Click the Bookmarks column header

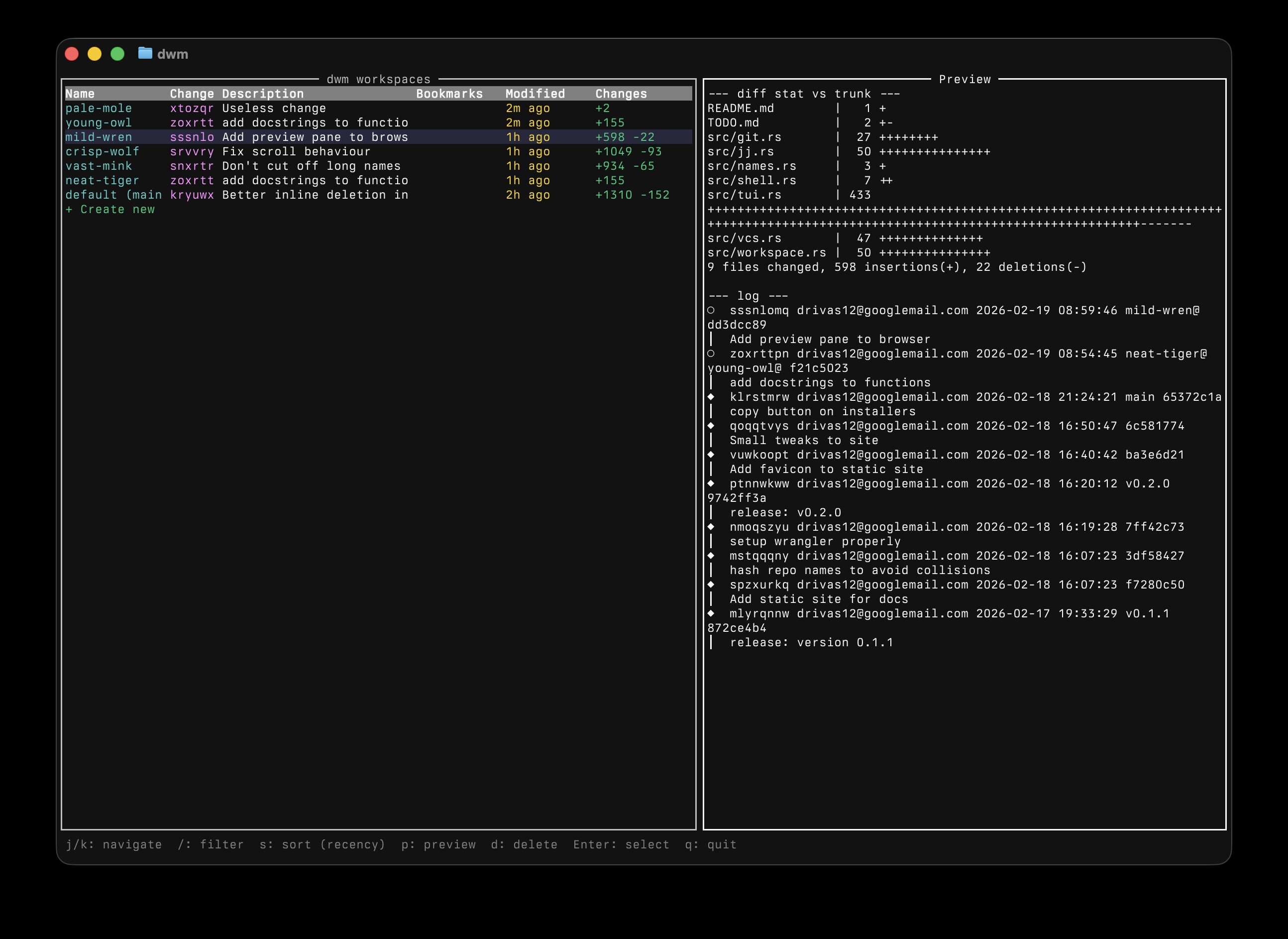449,94
